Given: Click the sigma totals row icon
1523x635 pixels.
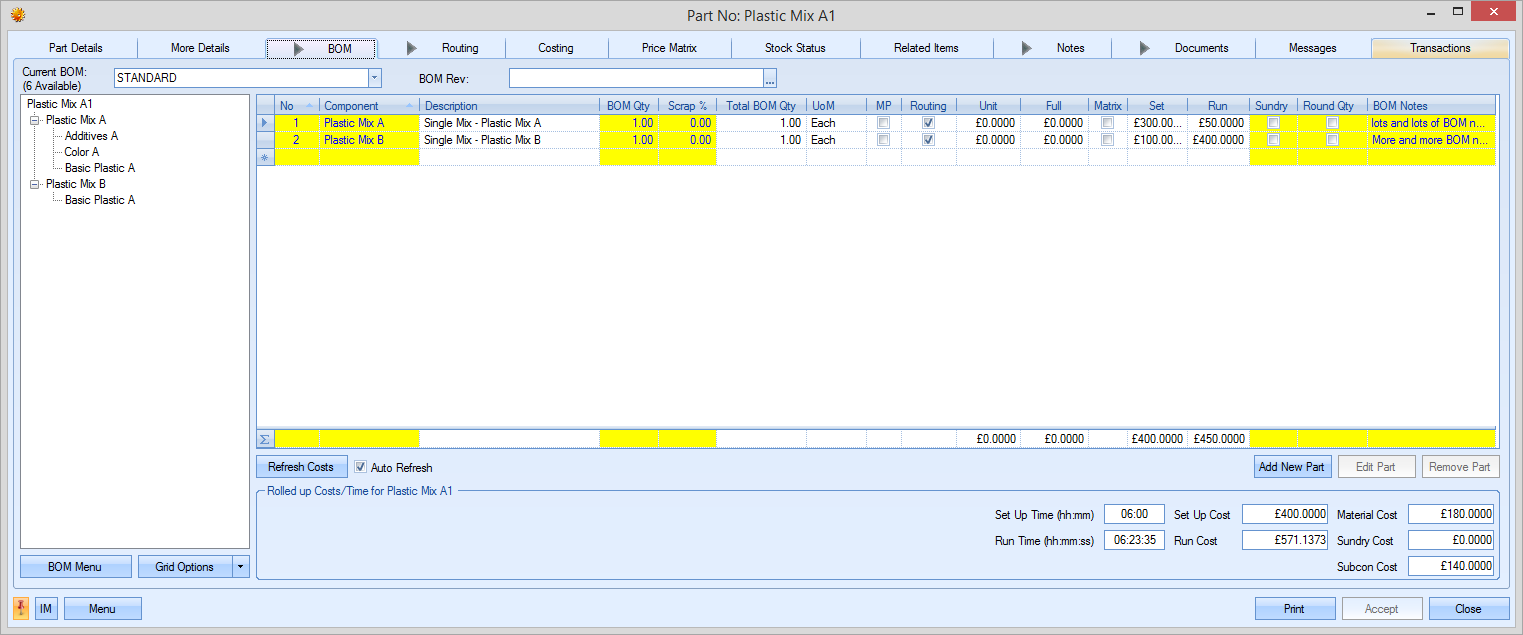Looking at the screenshot, I should (265, 439).
